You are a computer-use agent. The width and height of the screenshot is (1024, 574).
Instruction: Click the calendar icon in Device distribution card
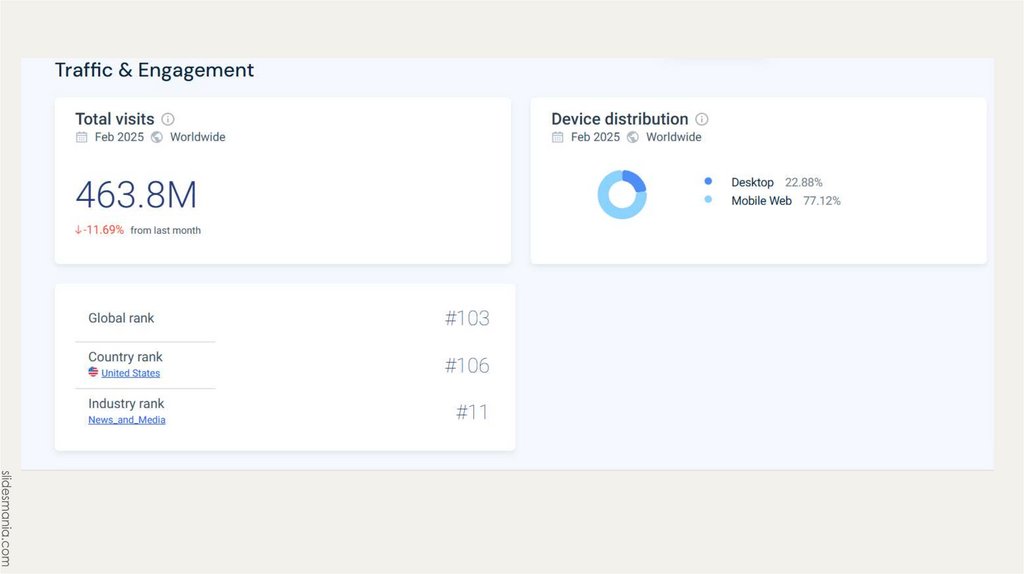[558, 137]
